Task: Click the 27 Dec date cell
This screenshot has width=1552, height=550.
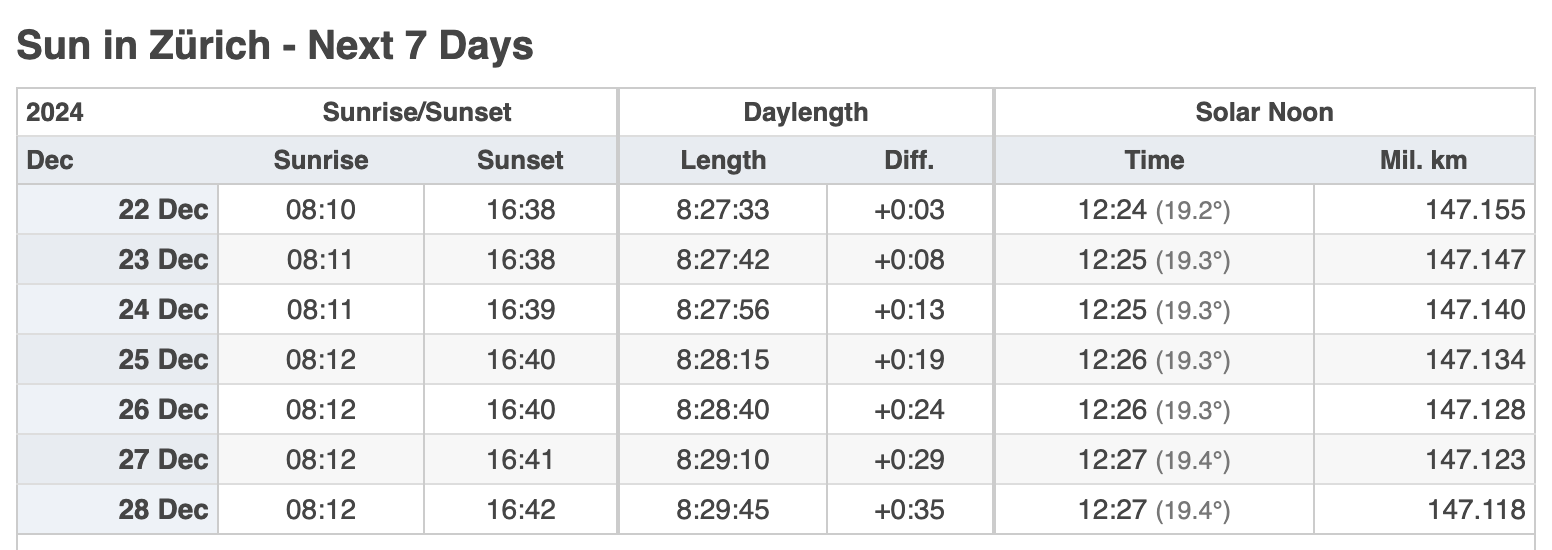Action: (118, 460)
